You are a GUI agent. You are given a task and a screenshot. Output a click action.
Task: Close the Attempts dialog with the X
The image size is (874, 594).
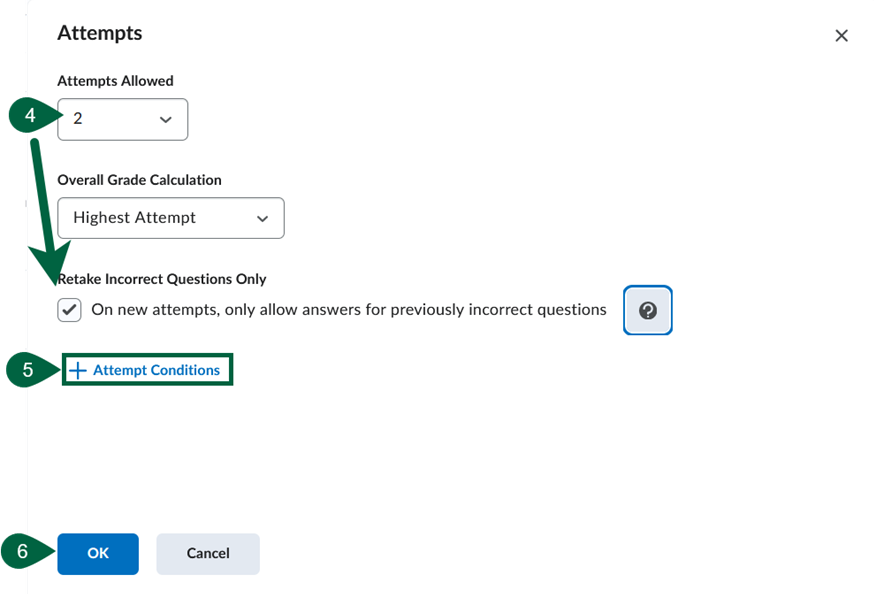[x=841, y=35]
